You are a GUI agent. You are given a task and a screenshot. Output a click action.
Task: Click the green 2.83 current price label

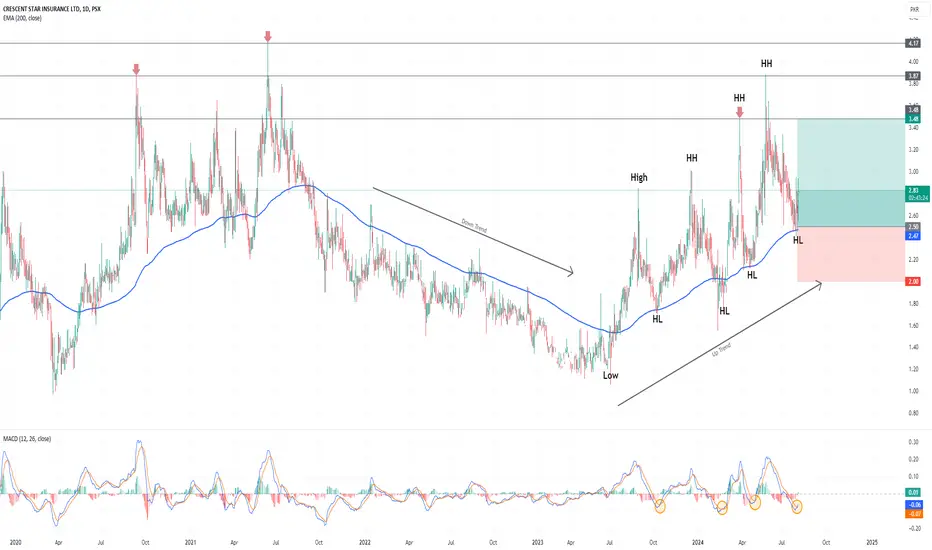(x=917, y=194)
